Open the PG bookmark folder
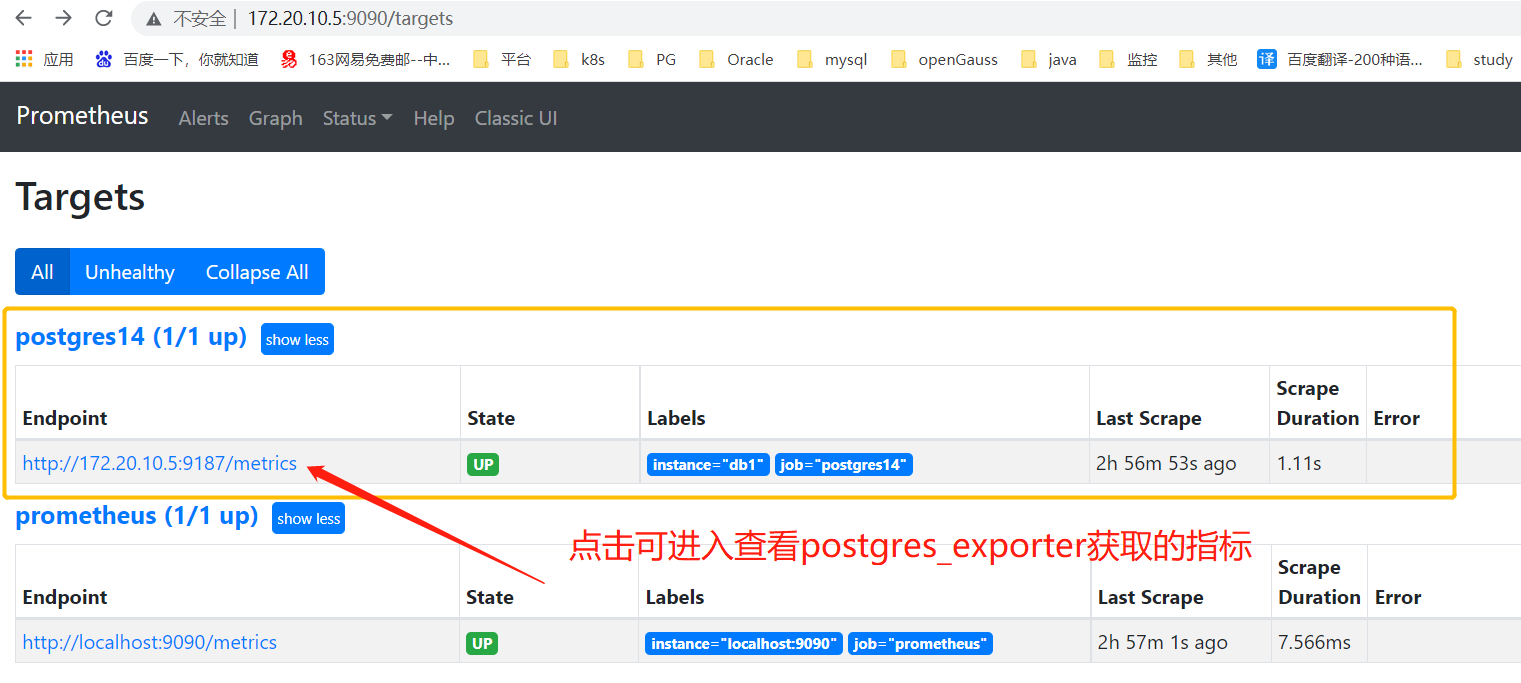 tap(652, 59)
